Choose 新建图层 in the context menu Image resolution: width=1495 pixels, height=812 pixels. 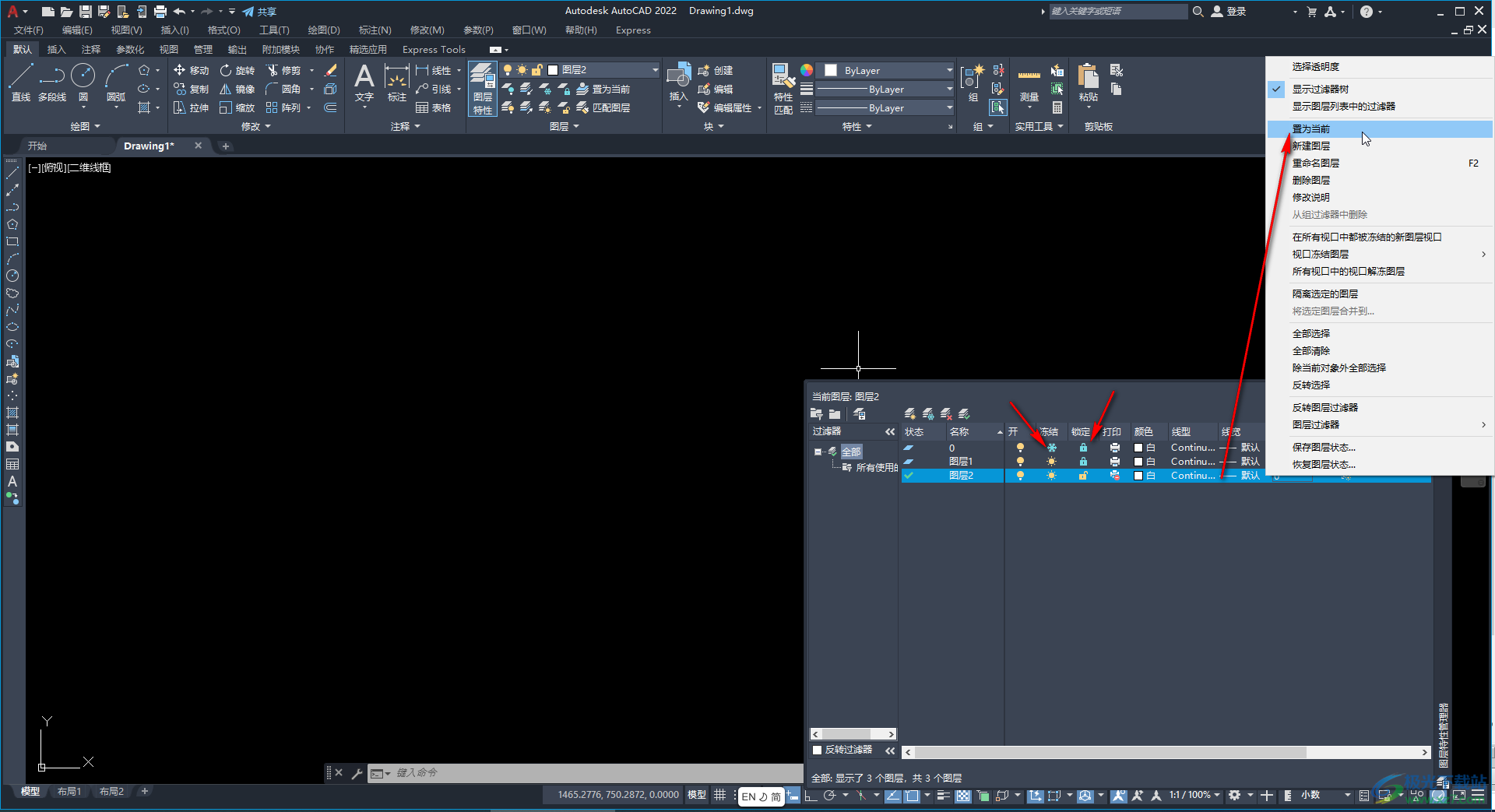(1380, 146)
